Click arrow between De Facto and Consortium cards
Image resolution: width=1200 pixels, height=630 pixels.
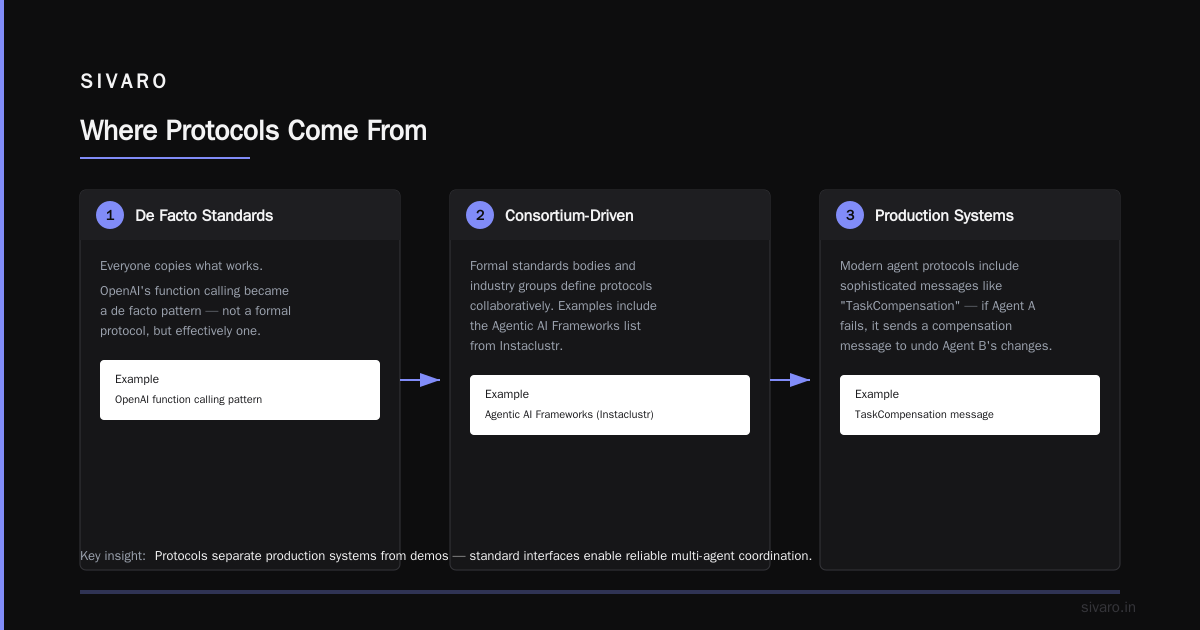[x=420, y=380]
